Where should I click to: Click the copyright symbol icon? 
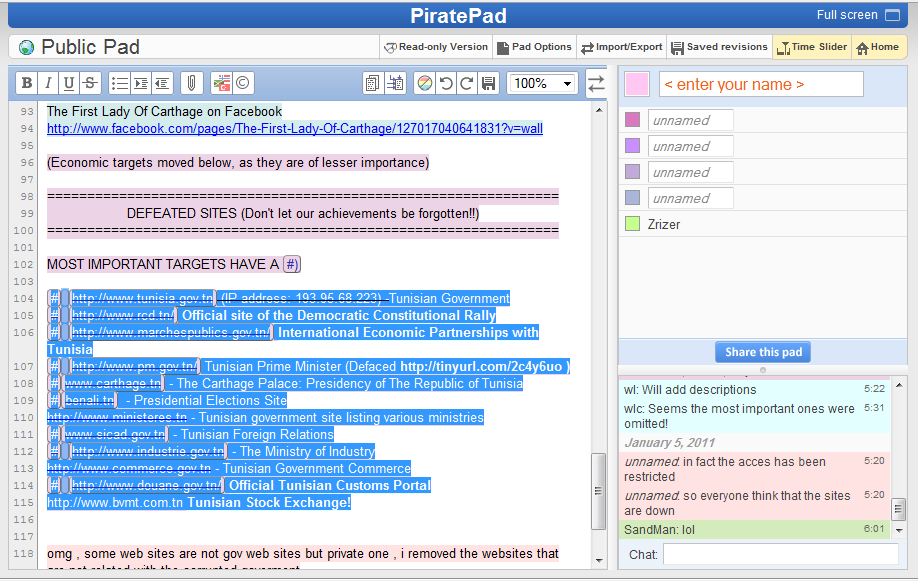point(242,83)
